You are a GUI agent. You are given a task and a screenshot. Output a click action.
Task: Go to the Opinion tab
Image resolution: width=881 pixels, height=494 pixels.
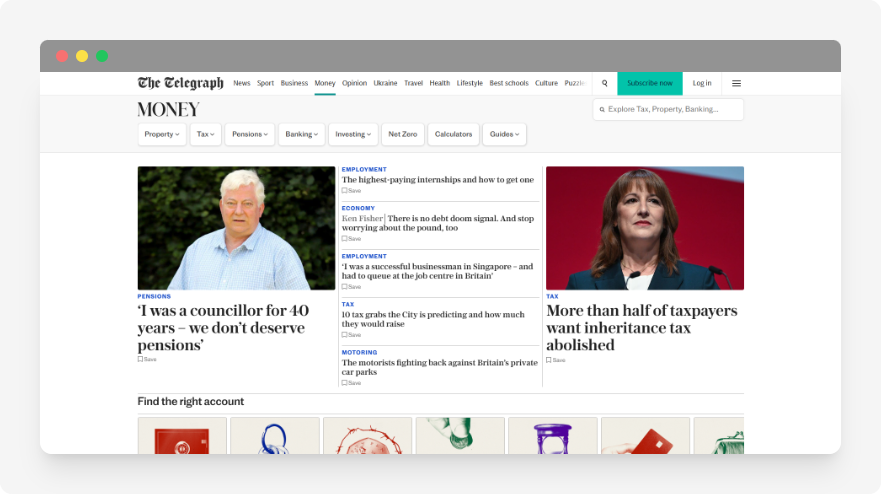(x=355, y=83)
